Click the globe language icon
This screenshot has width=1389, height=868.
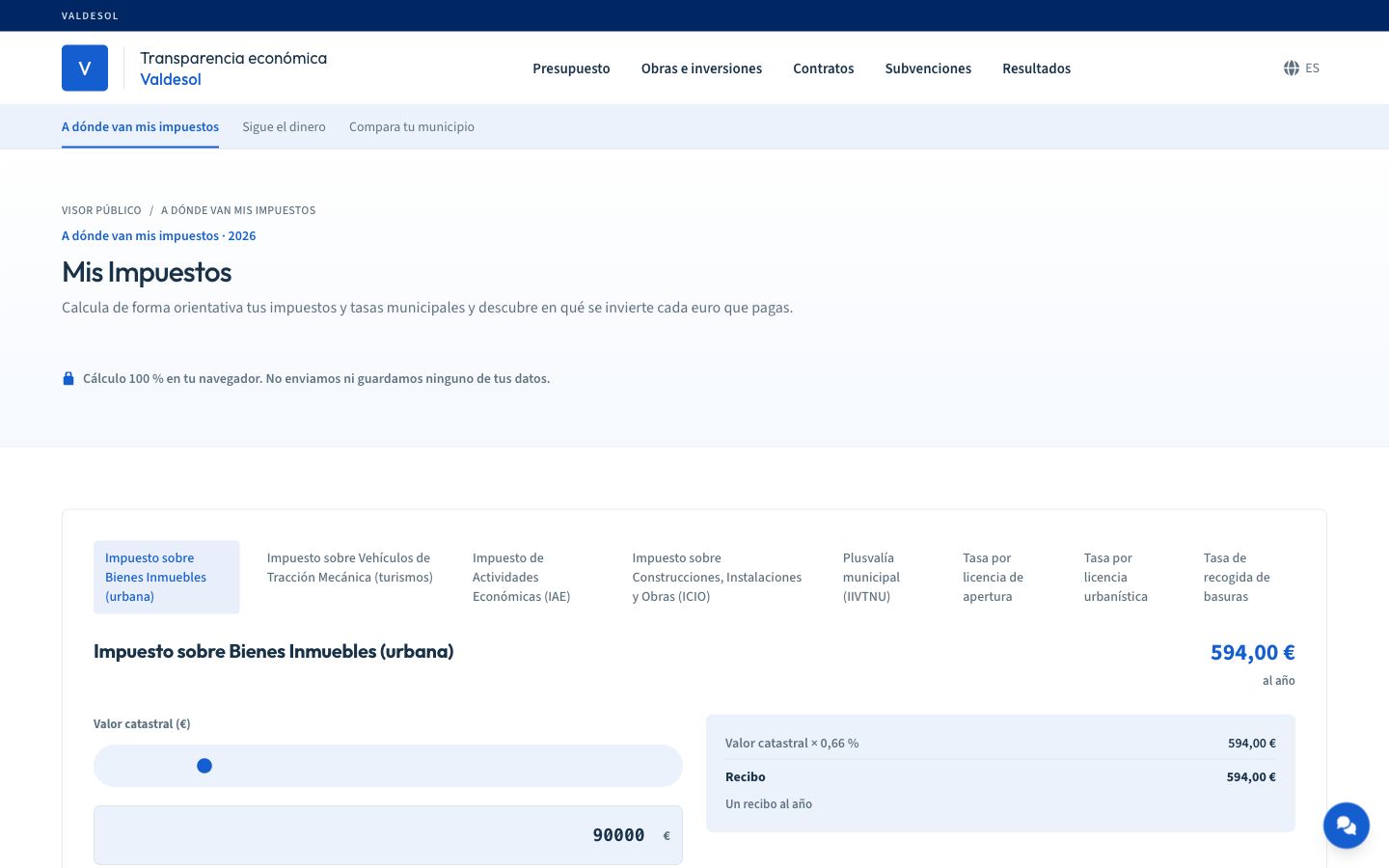1292,68
